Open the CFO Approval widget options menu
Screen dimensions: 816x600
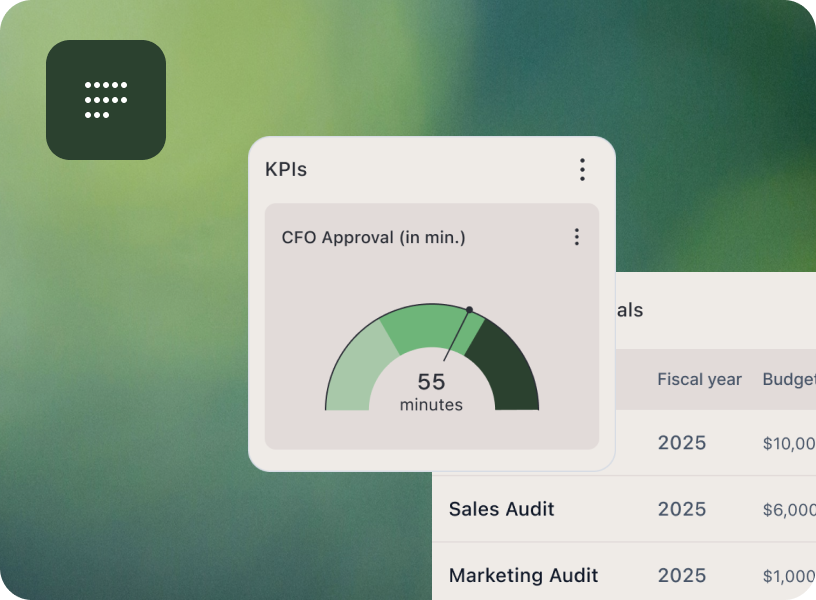click(576, 237)
